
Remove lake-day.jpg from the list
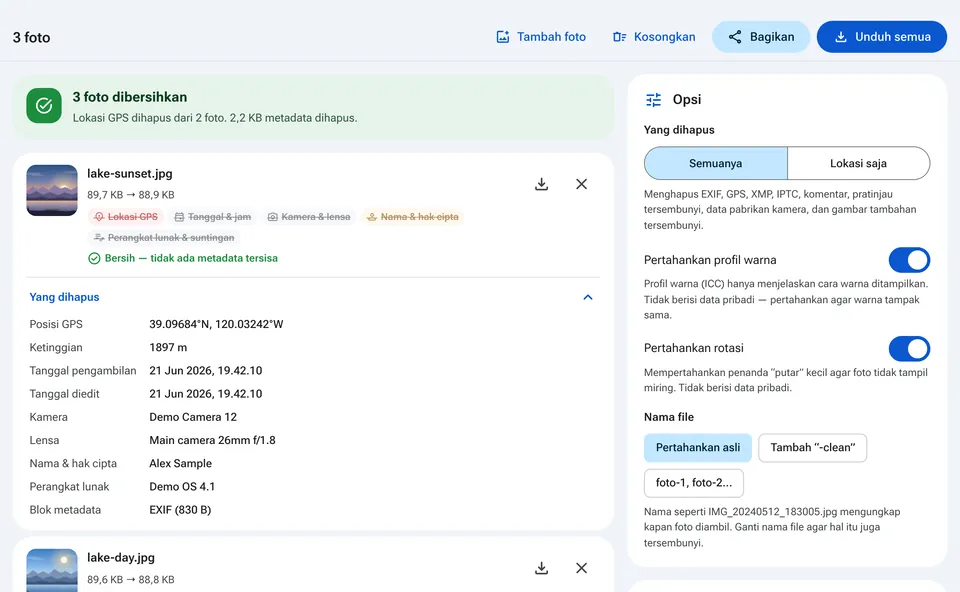(582, 568)
